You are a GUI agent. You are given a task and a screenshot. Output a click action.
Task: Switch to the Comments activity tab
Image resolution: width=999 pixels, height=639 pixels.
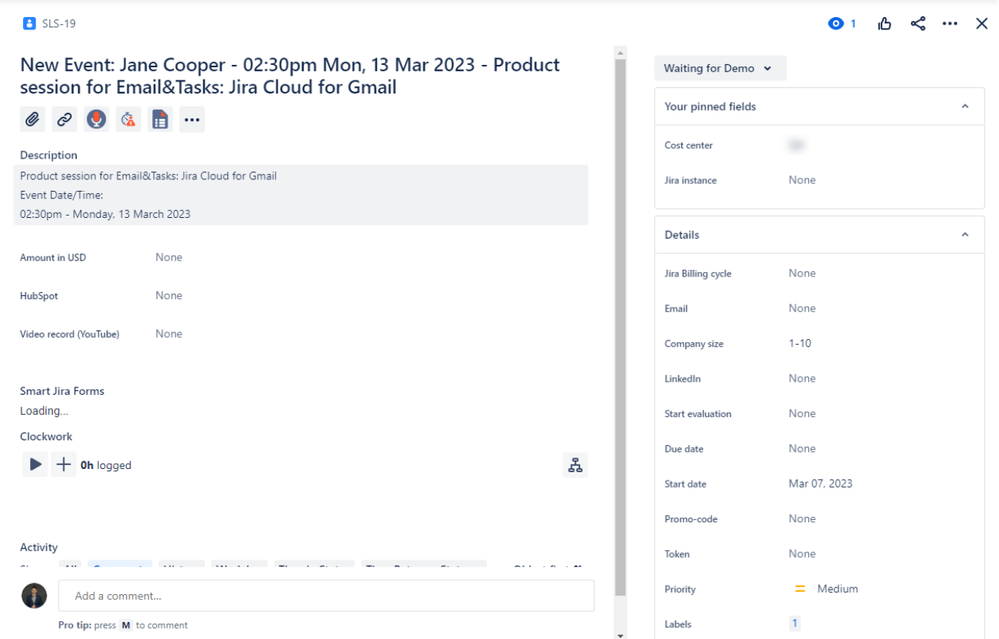(x=121, y=567)
